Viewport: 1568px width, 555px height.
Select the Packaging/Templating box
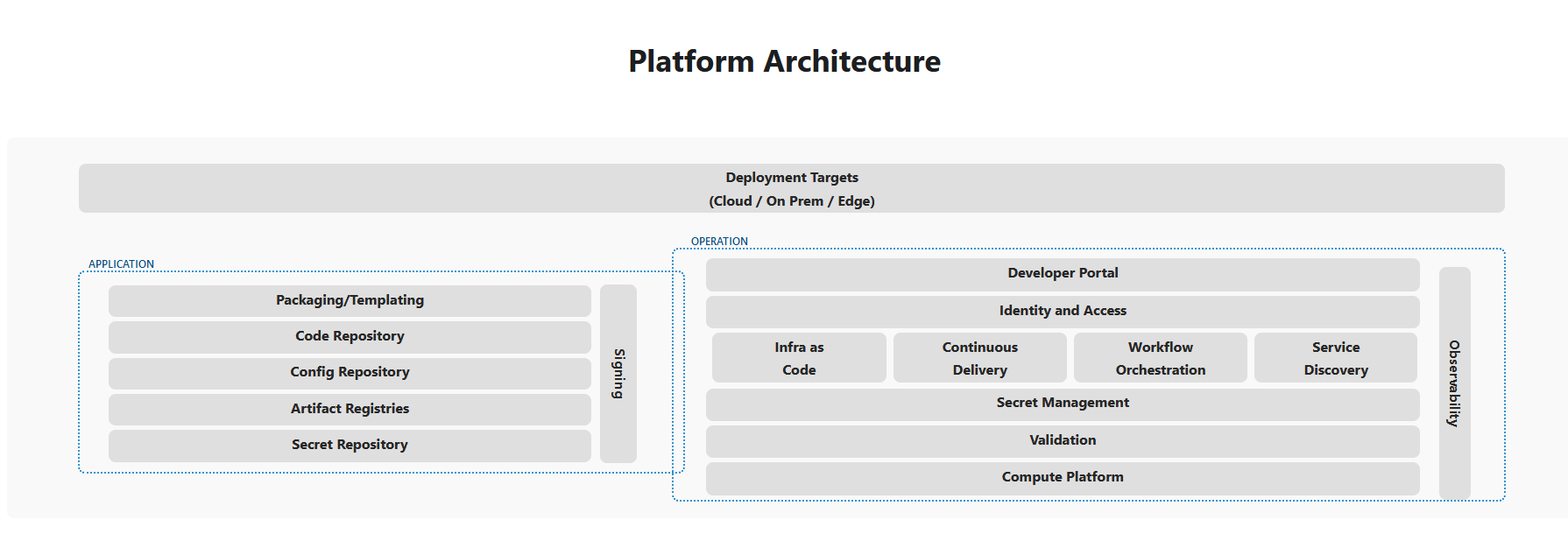click(350, 300)
